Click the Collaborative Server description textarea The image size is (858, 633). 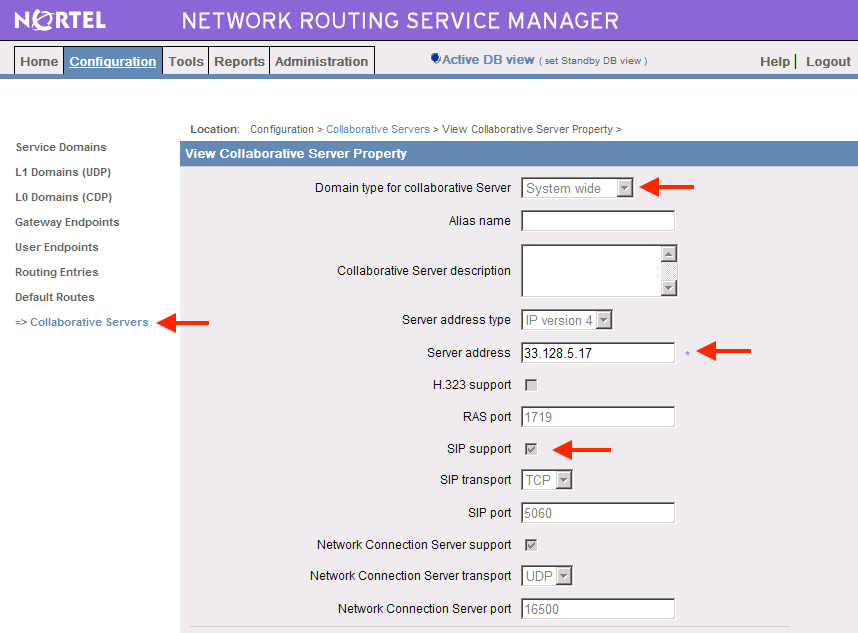tap(592, 271)
